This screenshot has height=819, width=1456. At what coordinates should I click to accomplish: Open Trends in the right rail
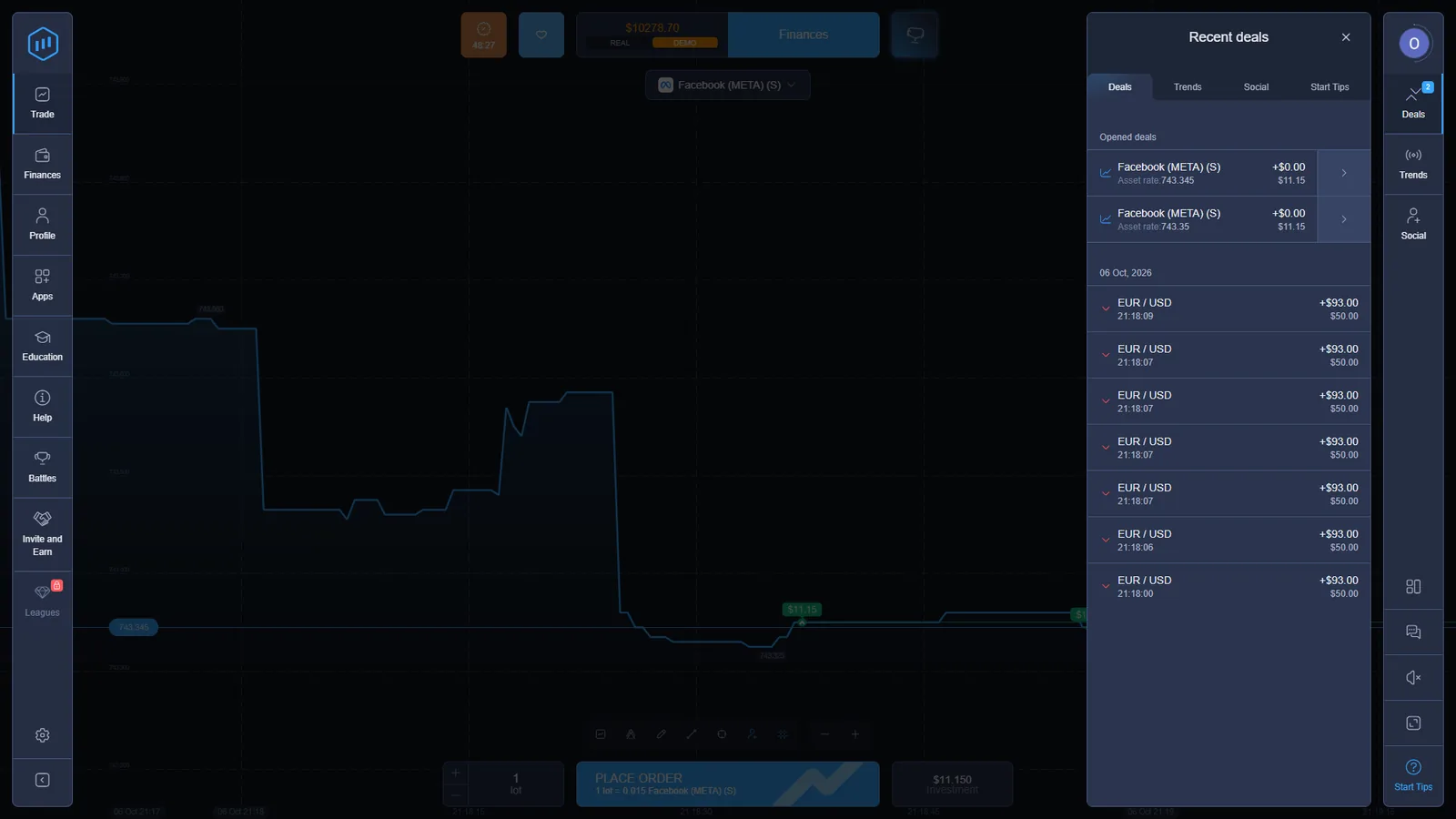(1413, 165)
